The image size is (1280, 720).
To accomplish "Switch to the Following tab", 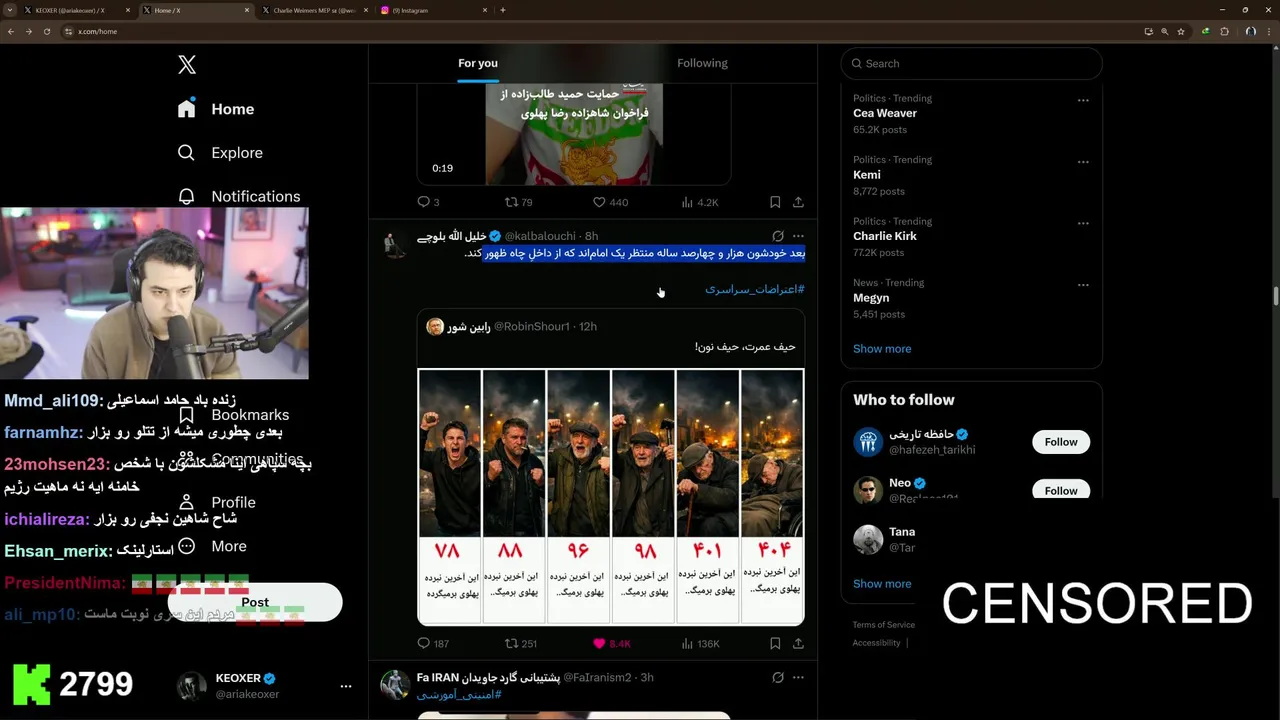I will (702, 63).
